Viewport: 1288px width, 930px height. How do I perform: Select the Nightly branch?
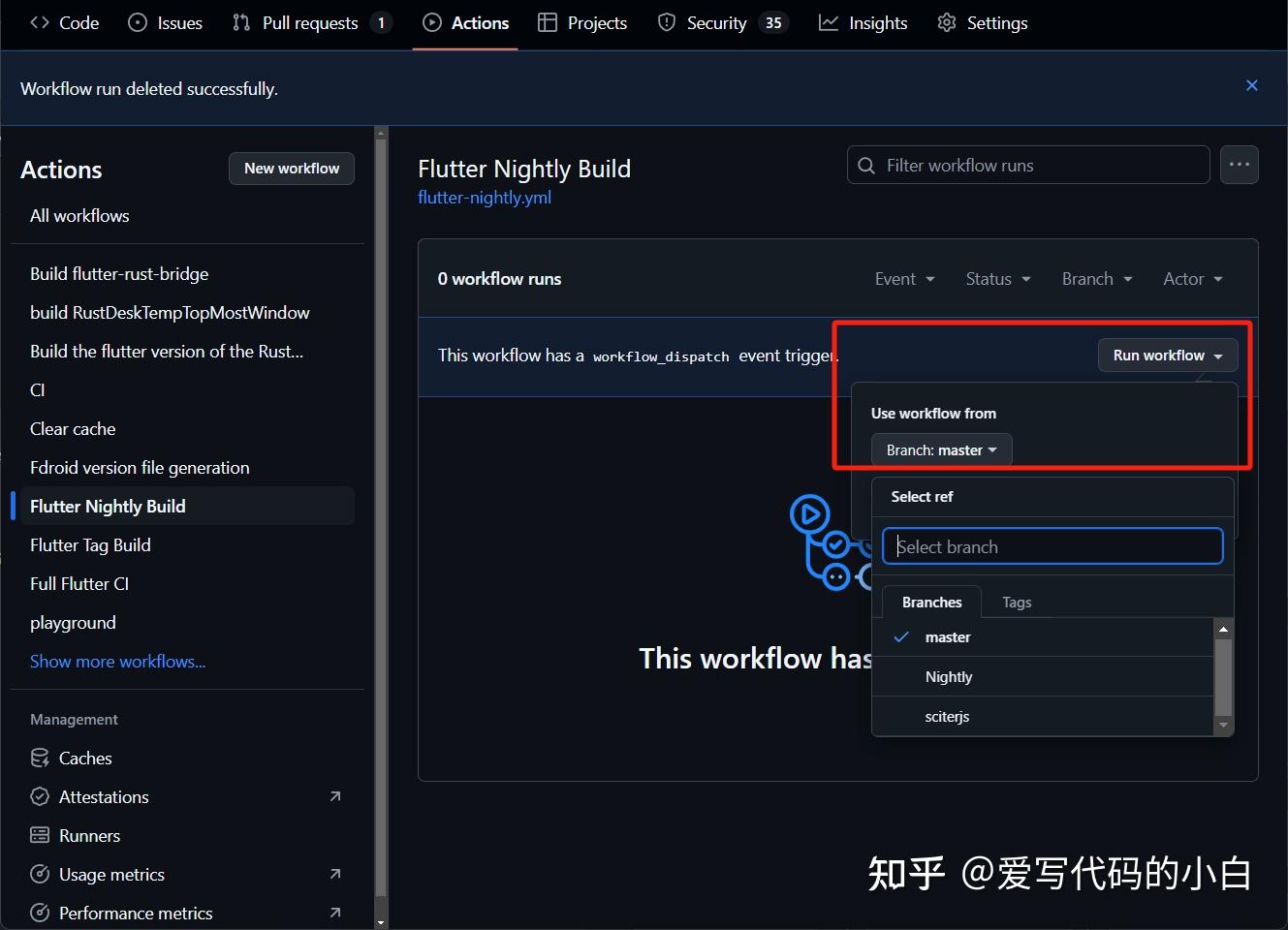click(x=949, y=676)
